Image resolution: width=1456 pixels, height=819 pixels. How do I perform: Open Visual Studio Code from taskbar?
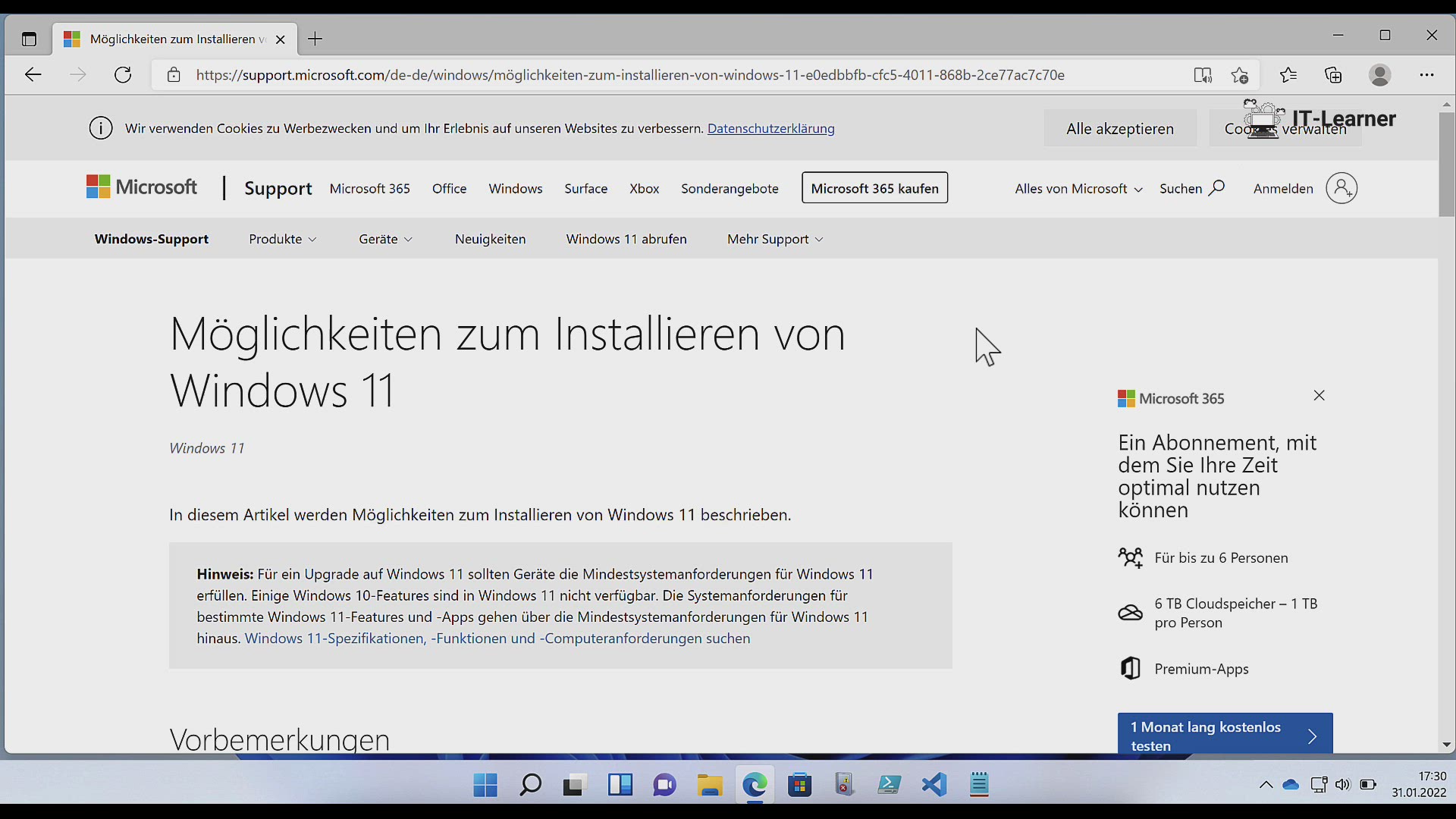click(934, 785)
